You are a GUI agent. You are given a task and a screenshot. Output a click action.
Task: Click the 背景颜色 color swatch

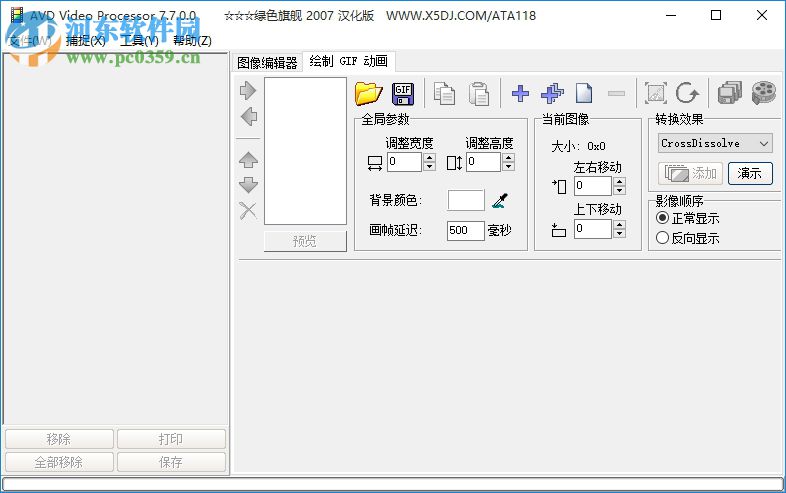point(466,200)
